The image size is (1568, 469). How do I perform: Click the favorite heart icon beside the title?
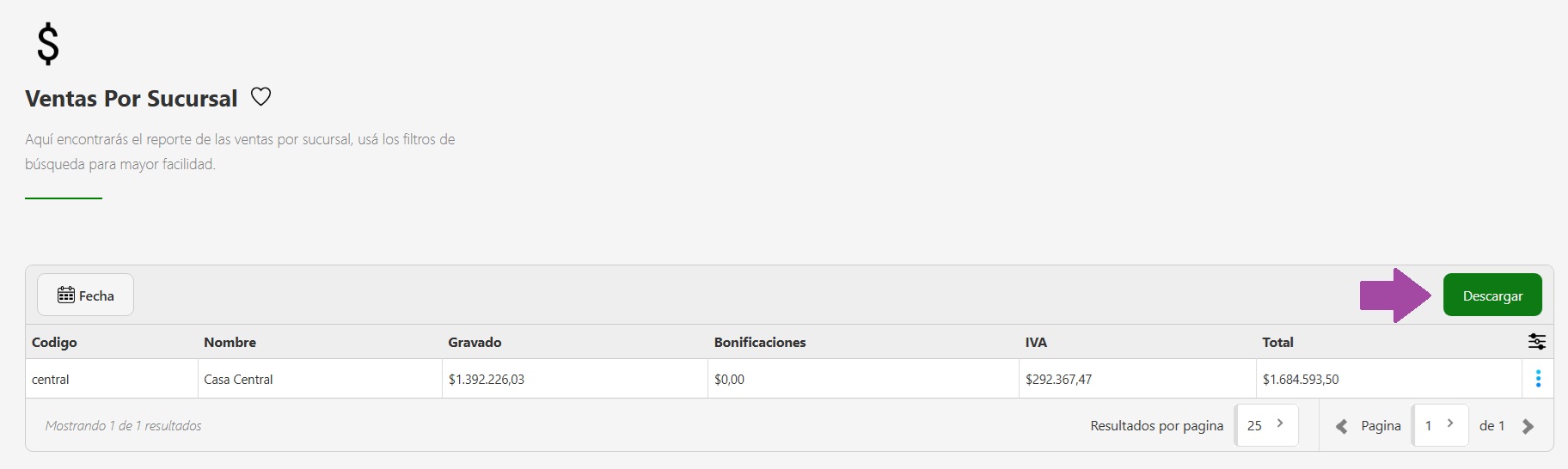(260, 97)
